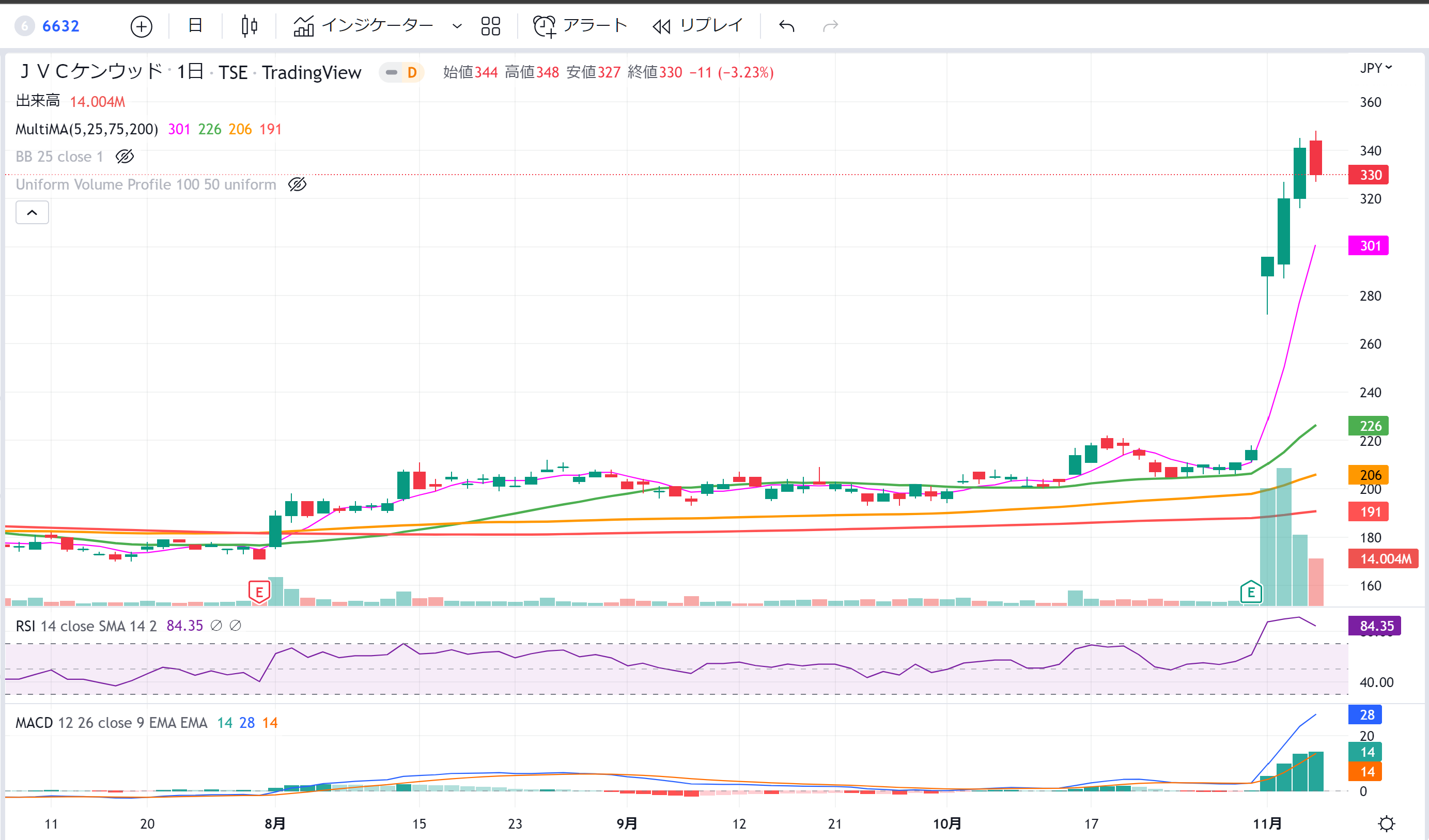
Task: Open the 日 timeframe interval selector
Action: coord(195,25)
